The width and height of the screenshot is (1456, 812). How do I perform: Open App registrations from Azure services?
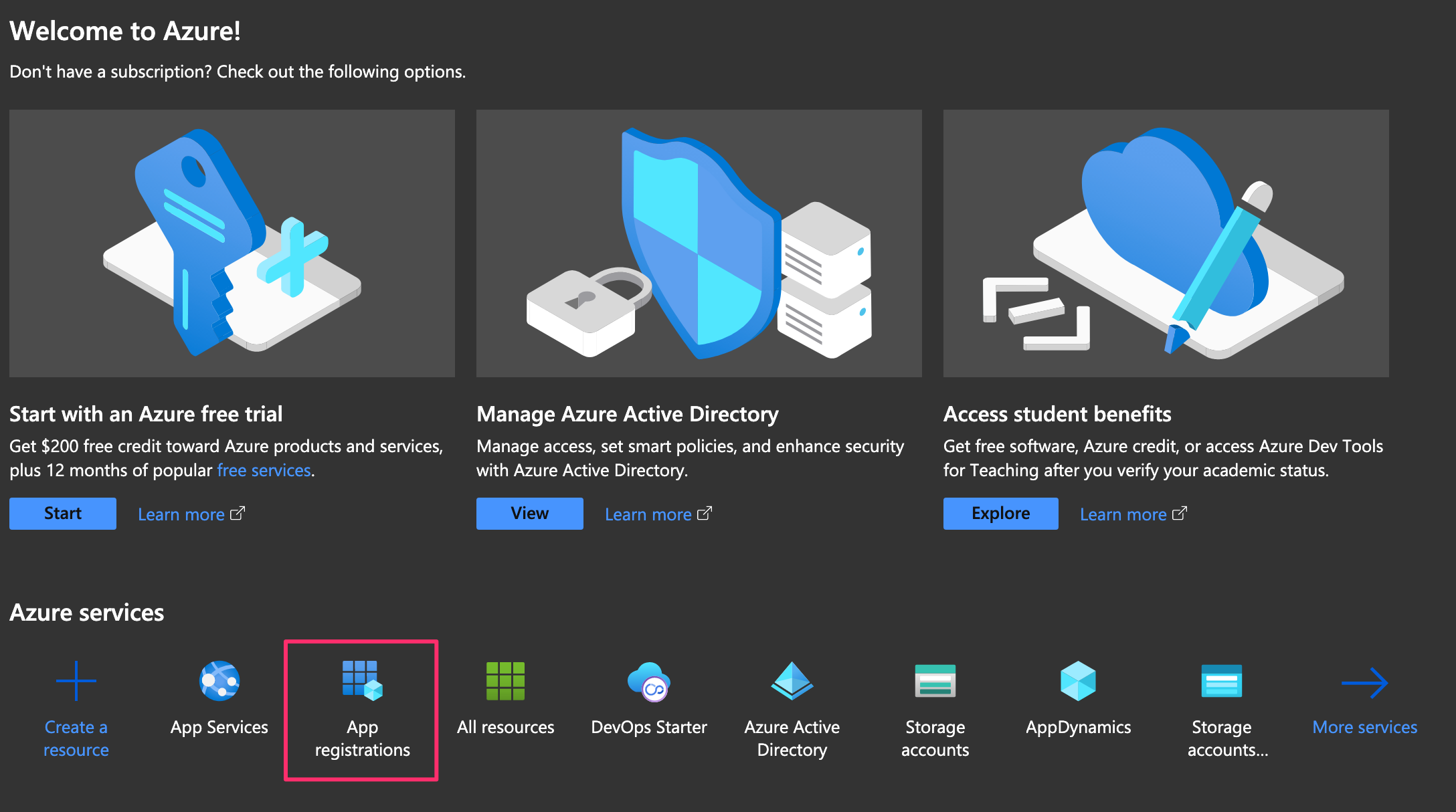[x=361, y=709]
